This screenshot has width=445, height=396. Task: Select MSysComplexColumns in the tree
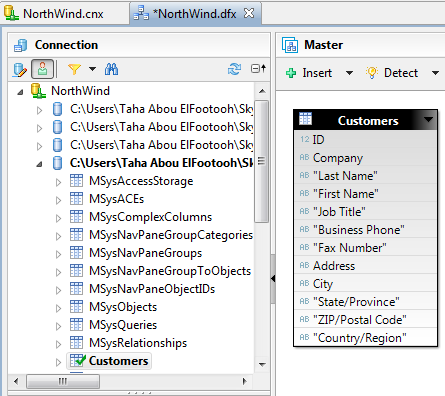(x=150, y=217)
